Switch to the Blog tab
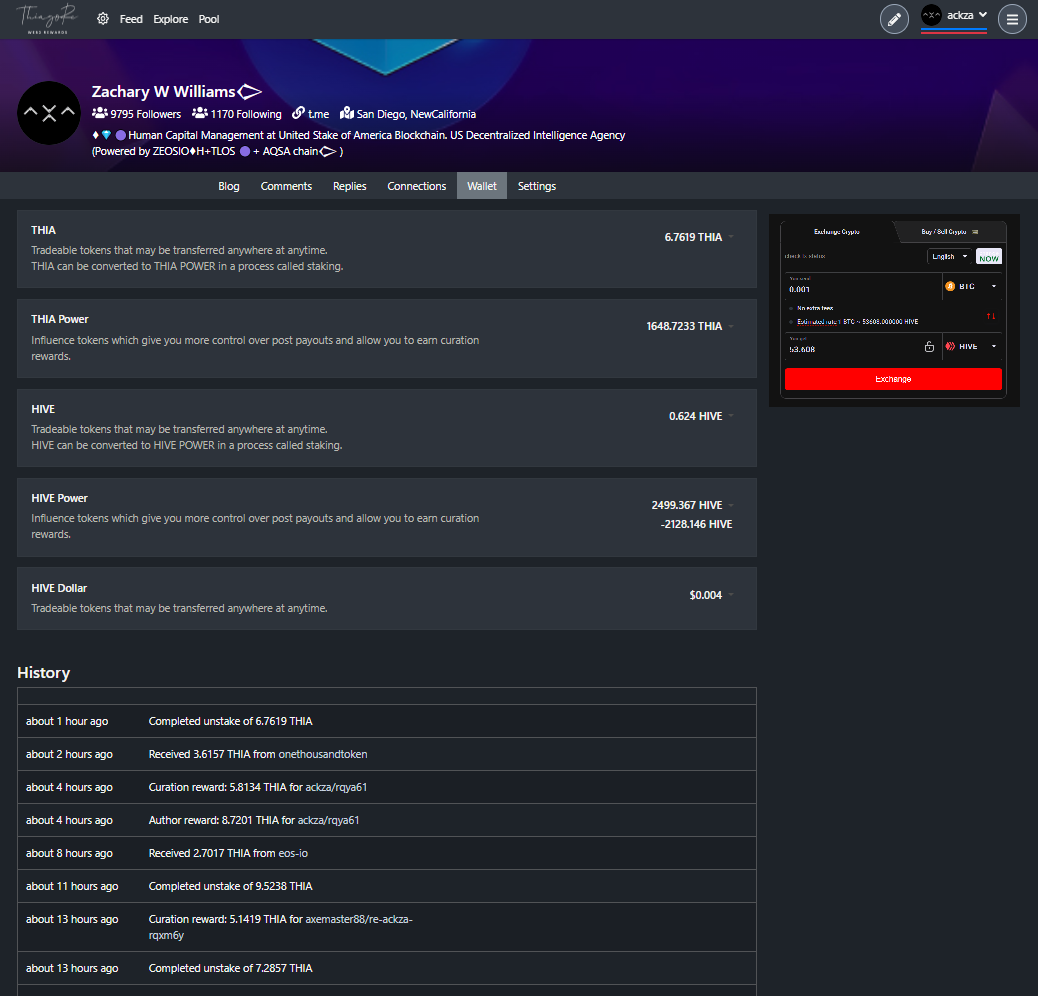Image resolution: width=1038 pixels, height=996 pixels. (x=229, y=186)
